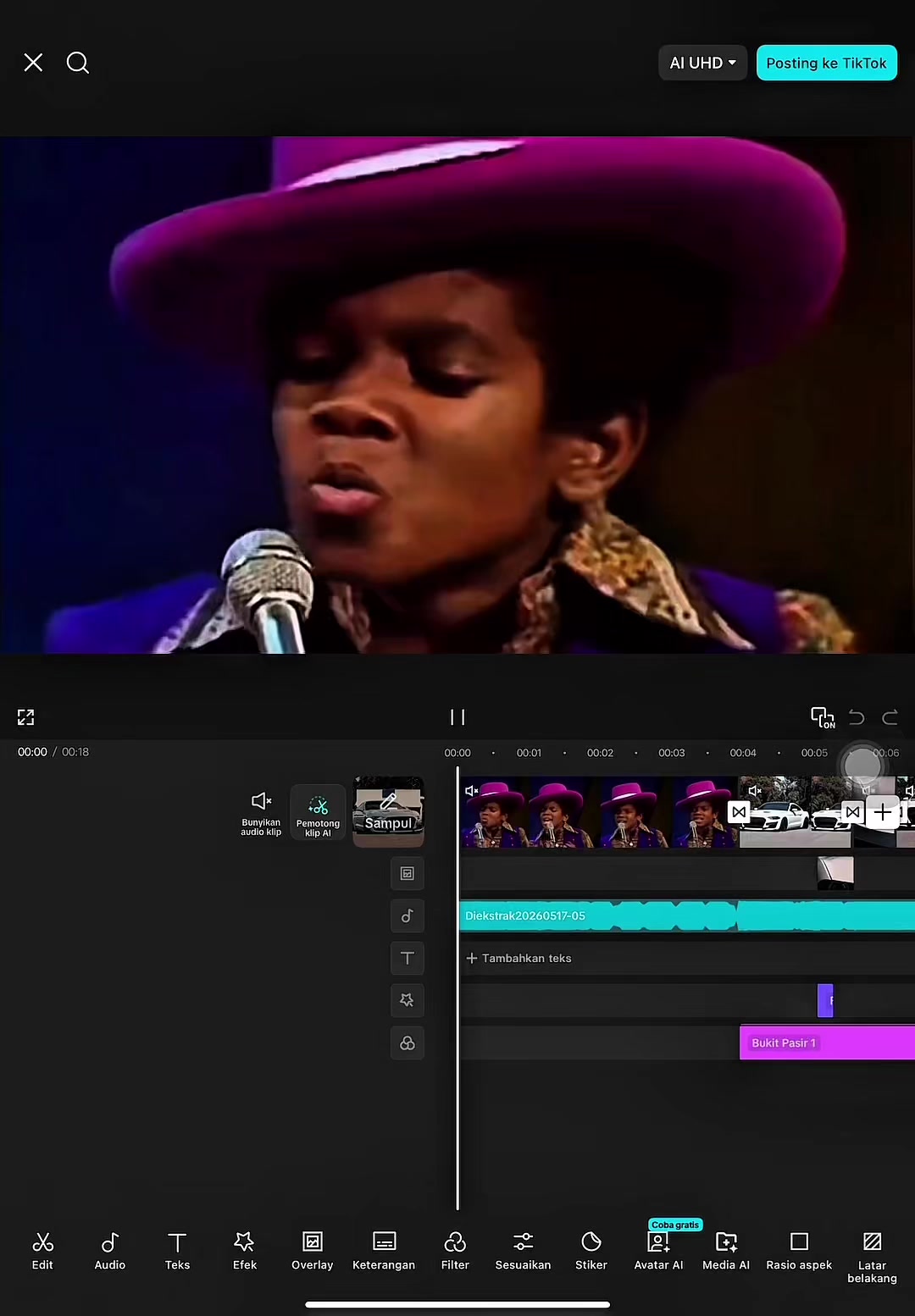Image resolution: width=915 pixels, height=1316 pixels.
Task: Tap the 00:18 total duration text
Action: (x=75, y=752)
